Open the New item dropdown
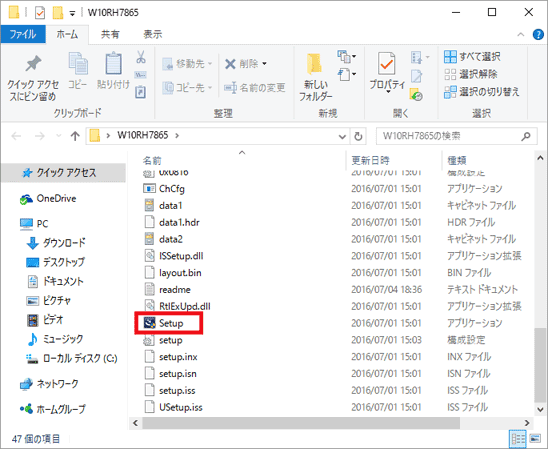548x449 pixels. (x=347, y=56)
